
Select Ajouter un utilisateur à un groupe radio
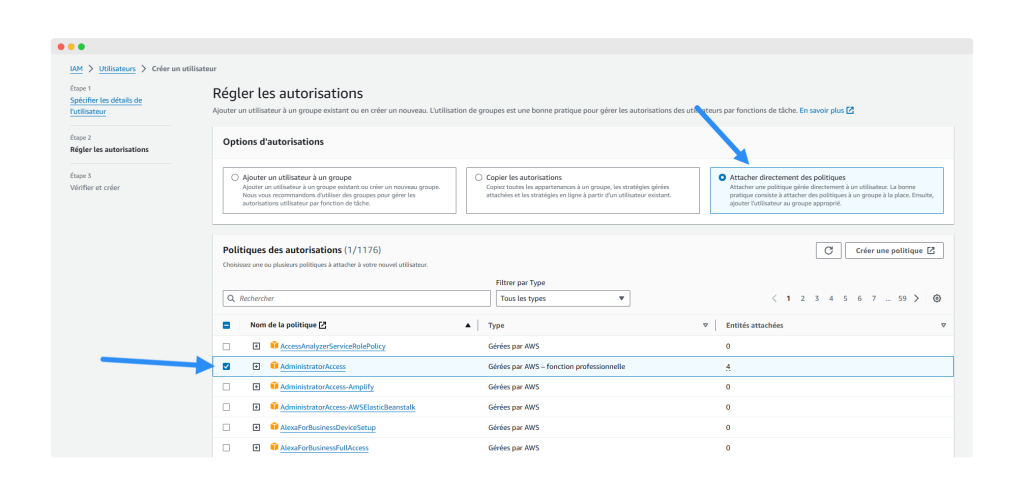pyautogui.click(x=235, y=177)
